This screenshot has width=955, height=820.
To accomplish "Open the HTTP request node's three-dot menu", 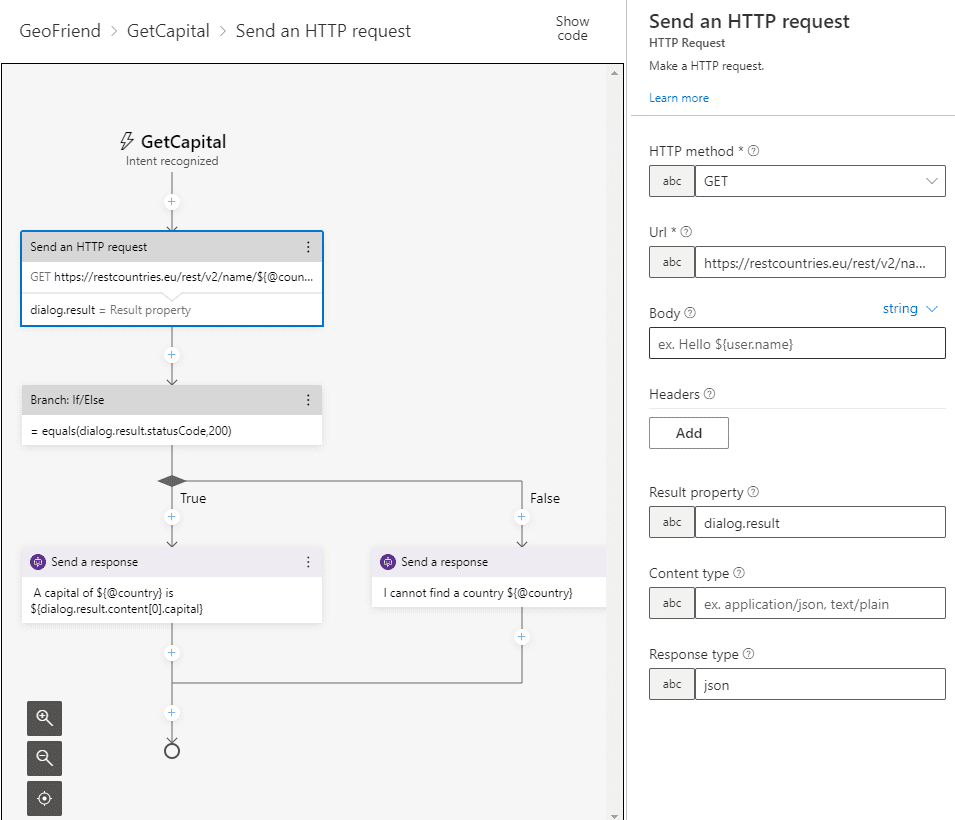I will [308, 247].
